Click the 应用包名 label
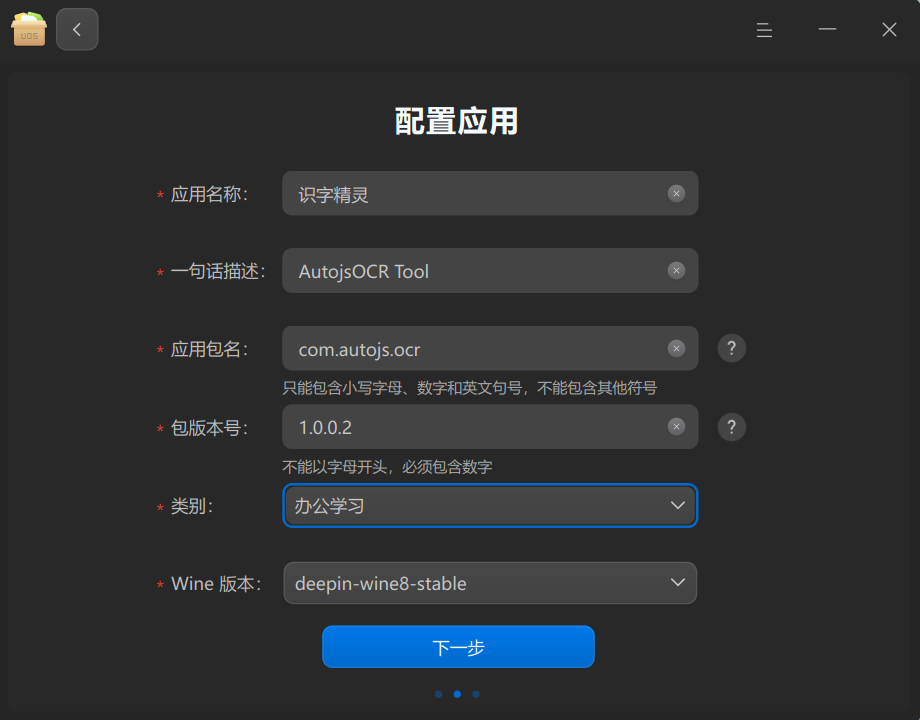 (x=209, y=349)
